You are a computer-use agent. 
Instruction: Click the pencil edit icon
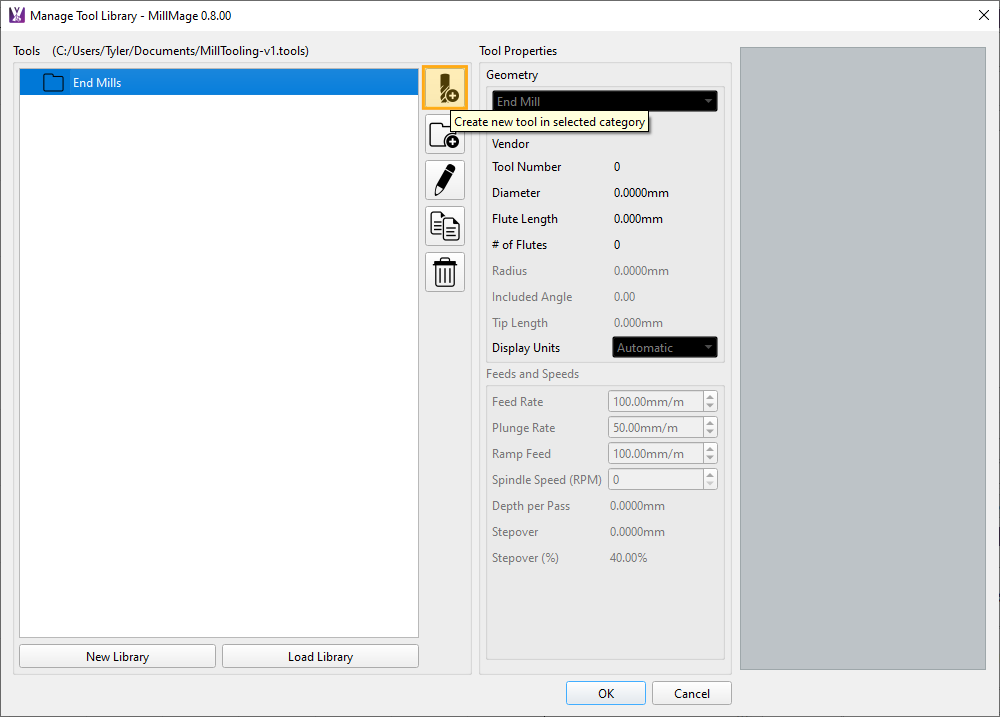pyautogui.click(x=444, y=180)
